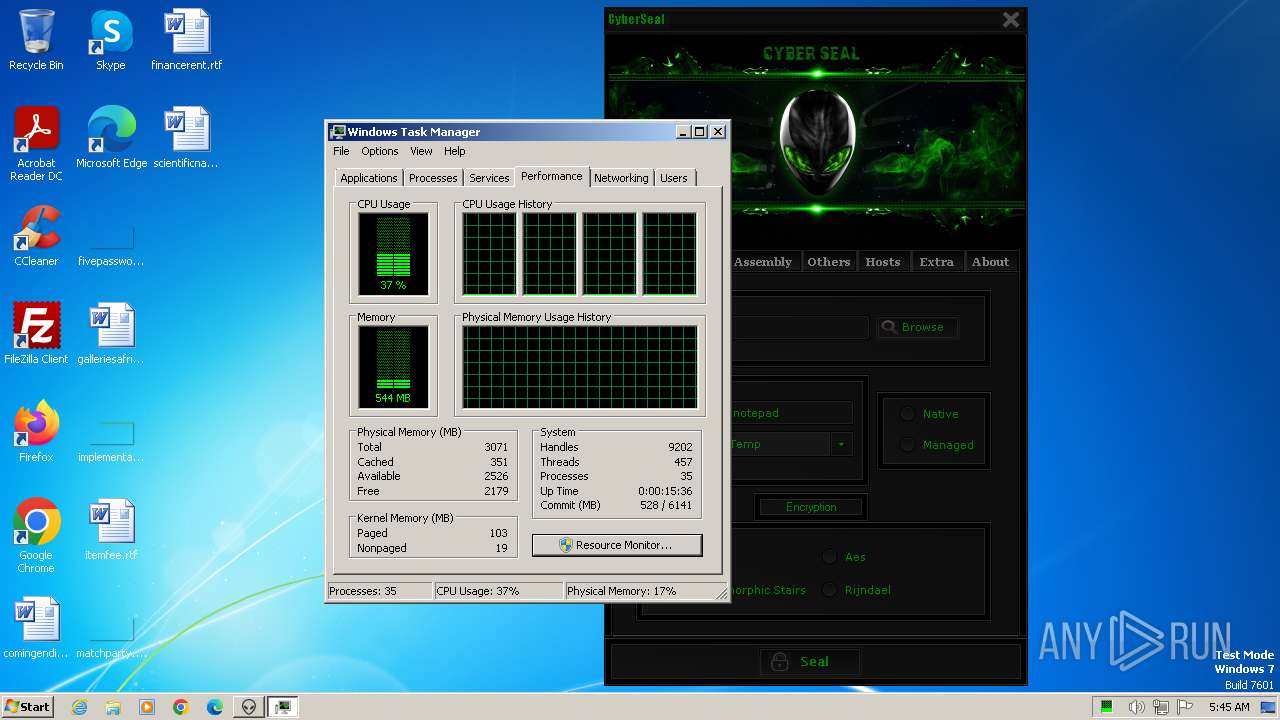Open CyberSeal Extra tab

pos(937,262)
